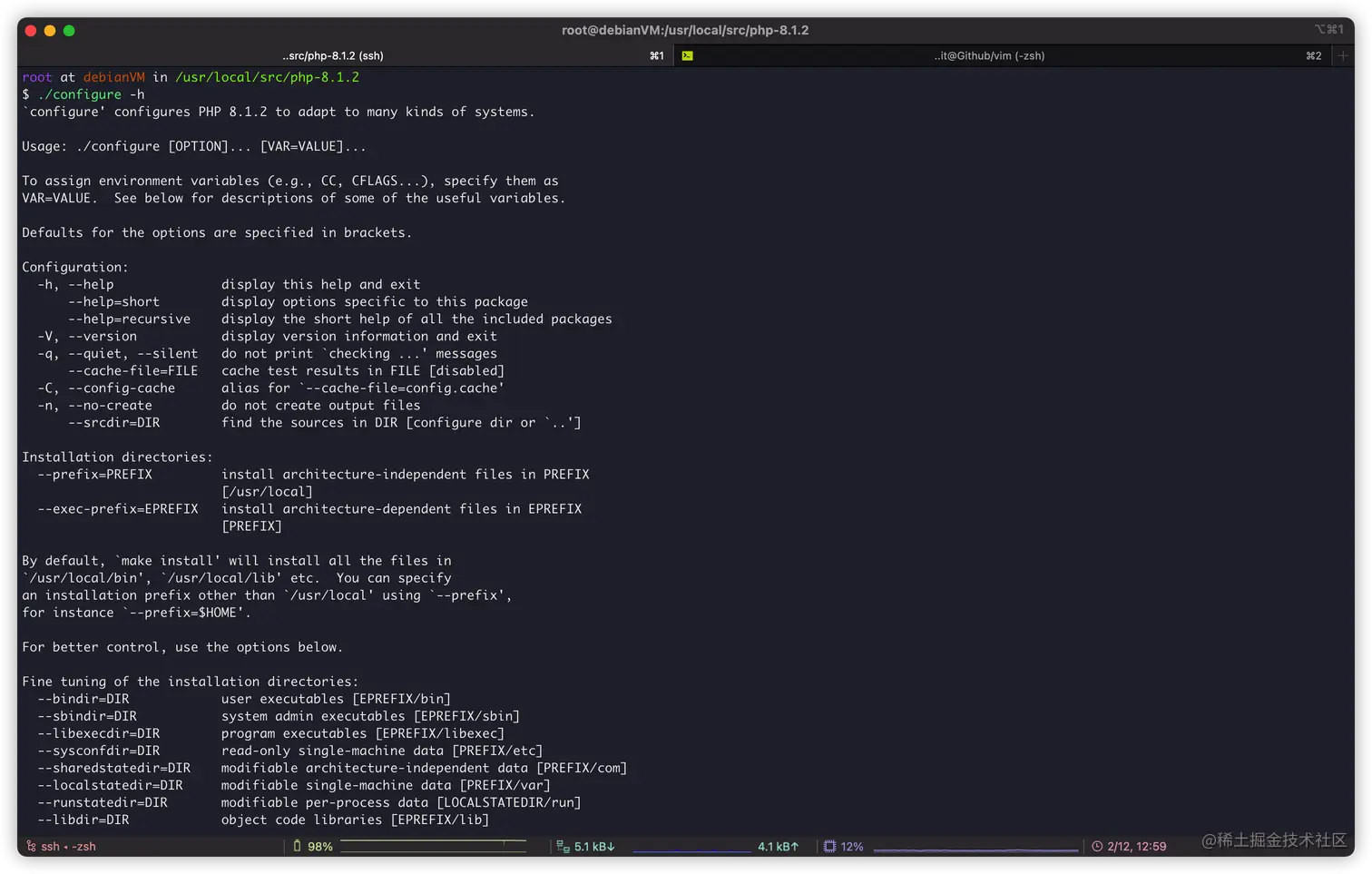Click the '--bindir=DIR' option

[83, 698]
